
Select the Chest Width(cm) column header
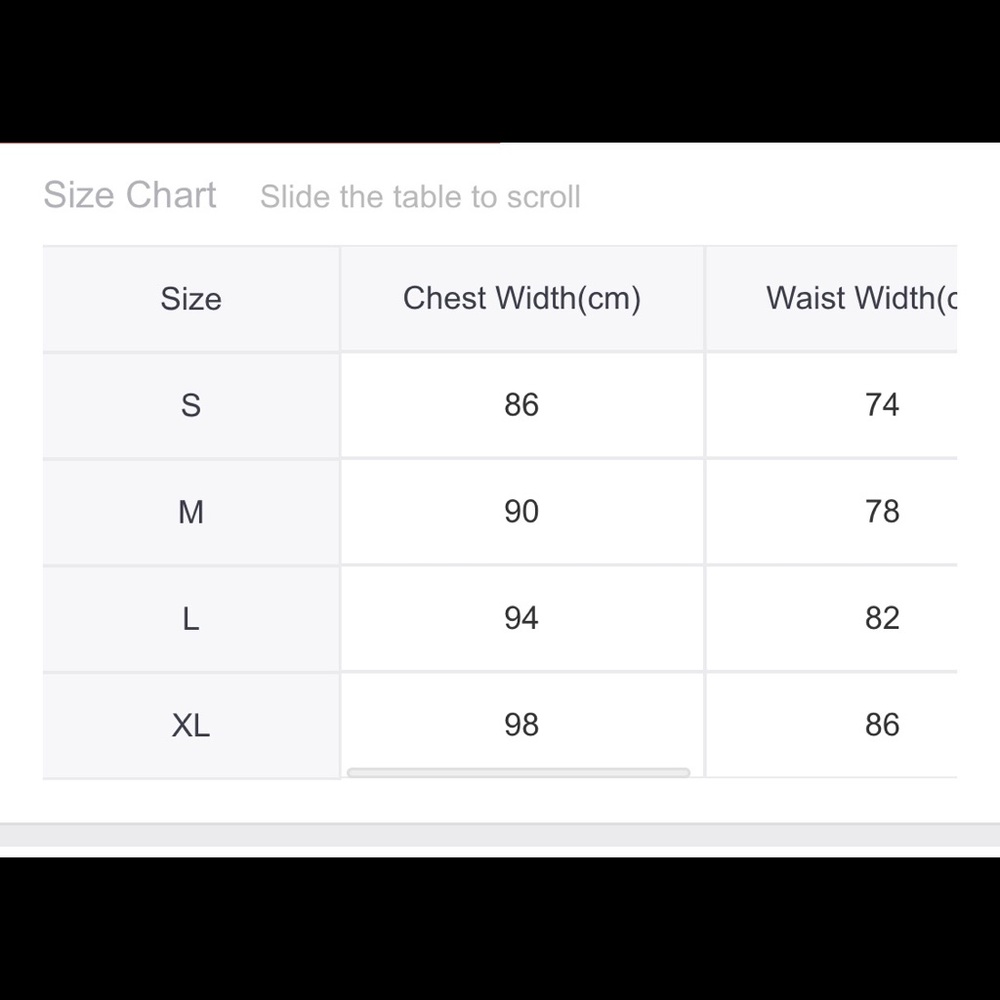point(521,298)
